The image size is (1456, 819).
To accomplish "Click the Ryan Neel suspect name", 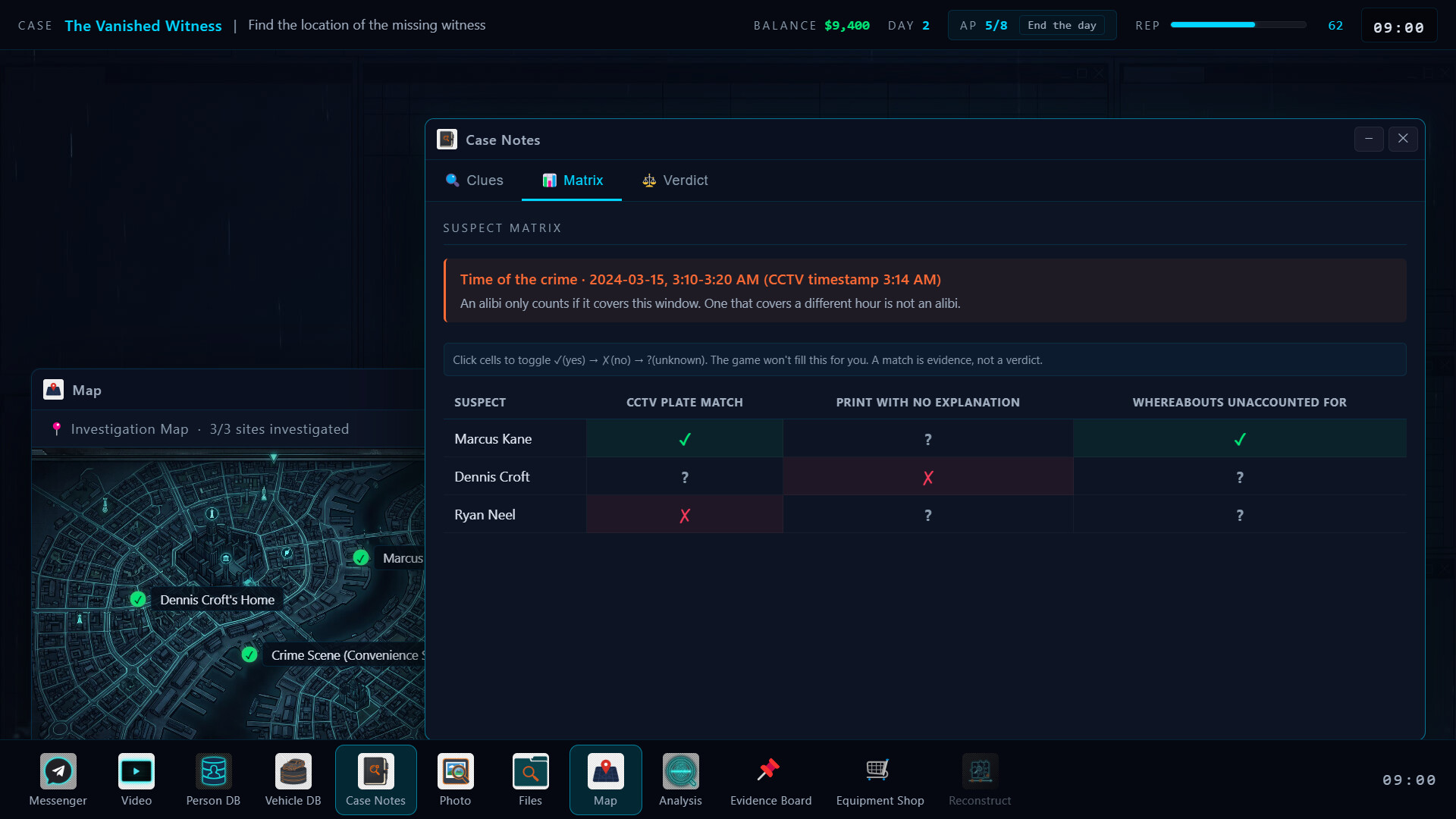I will [485, 515].
